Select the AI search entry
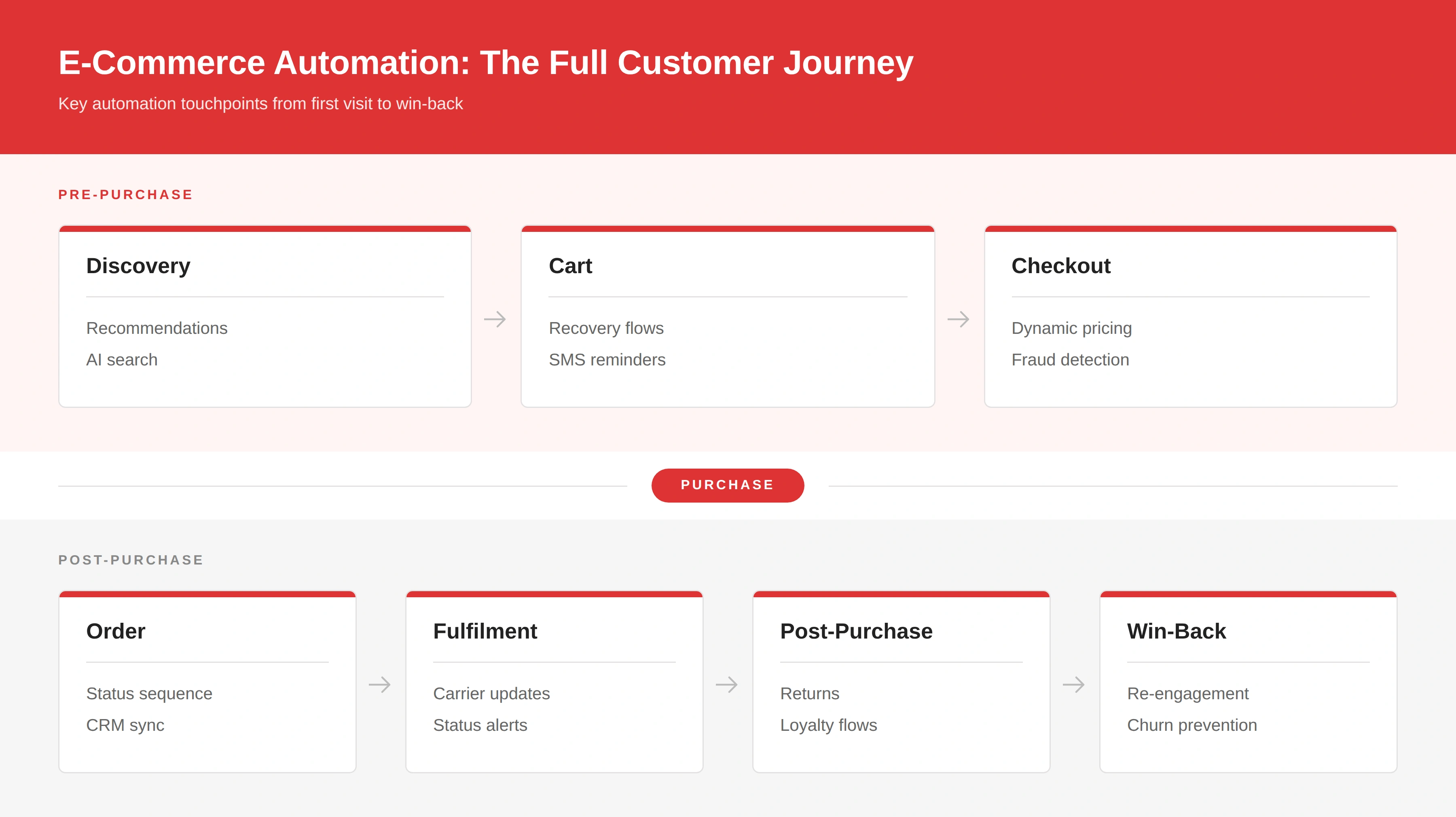Screen dimensions: 1456x817 click(121, 360)
